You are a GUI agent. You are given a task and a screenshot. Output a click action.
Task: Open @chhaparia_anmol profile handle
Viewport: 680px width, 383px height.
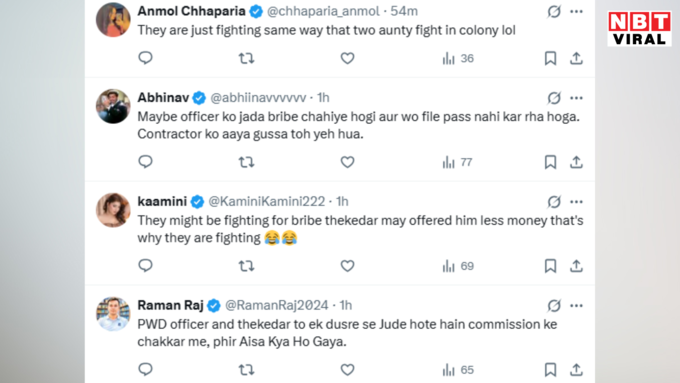[323, 11]
